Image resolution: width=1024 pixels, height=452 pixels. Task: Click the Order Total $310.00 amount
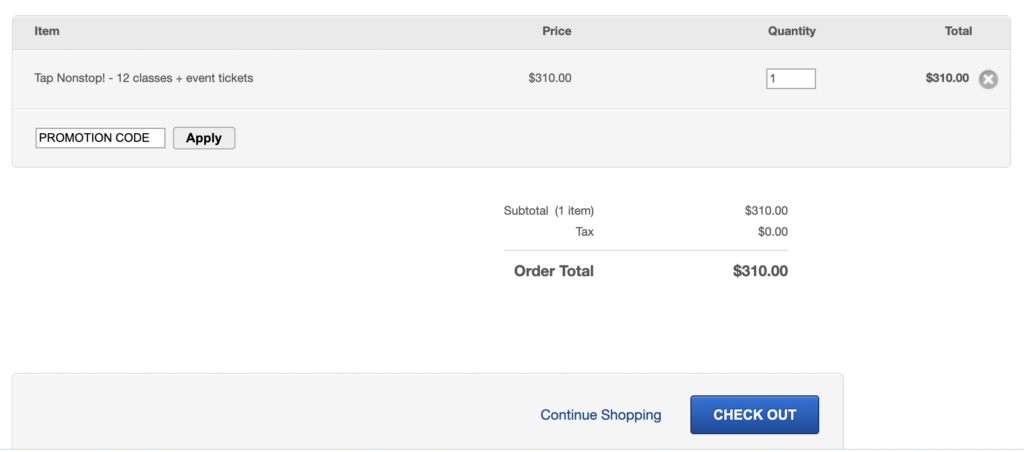[760, 271]
